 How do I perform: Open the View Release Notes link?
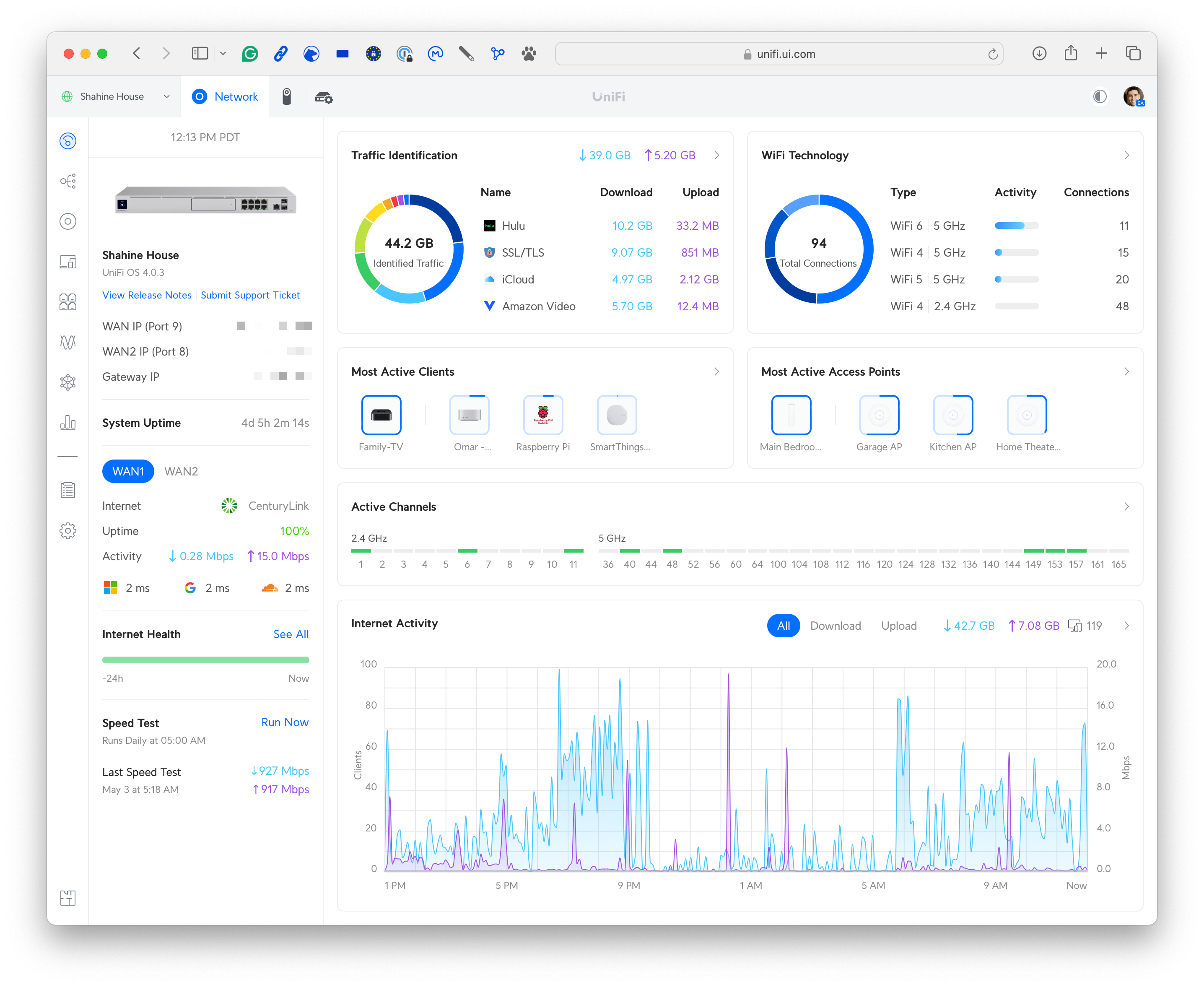click(x=147, y=295)
